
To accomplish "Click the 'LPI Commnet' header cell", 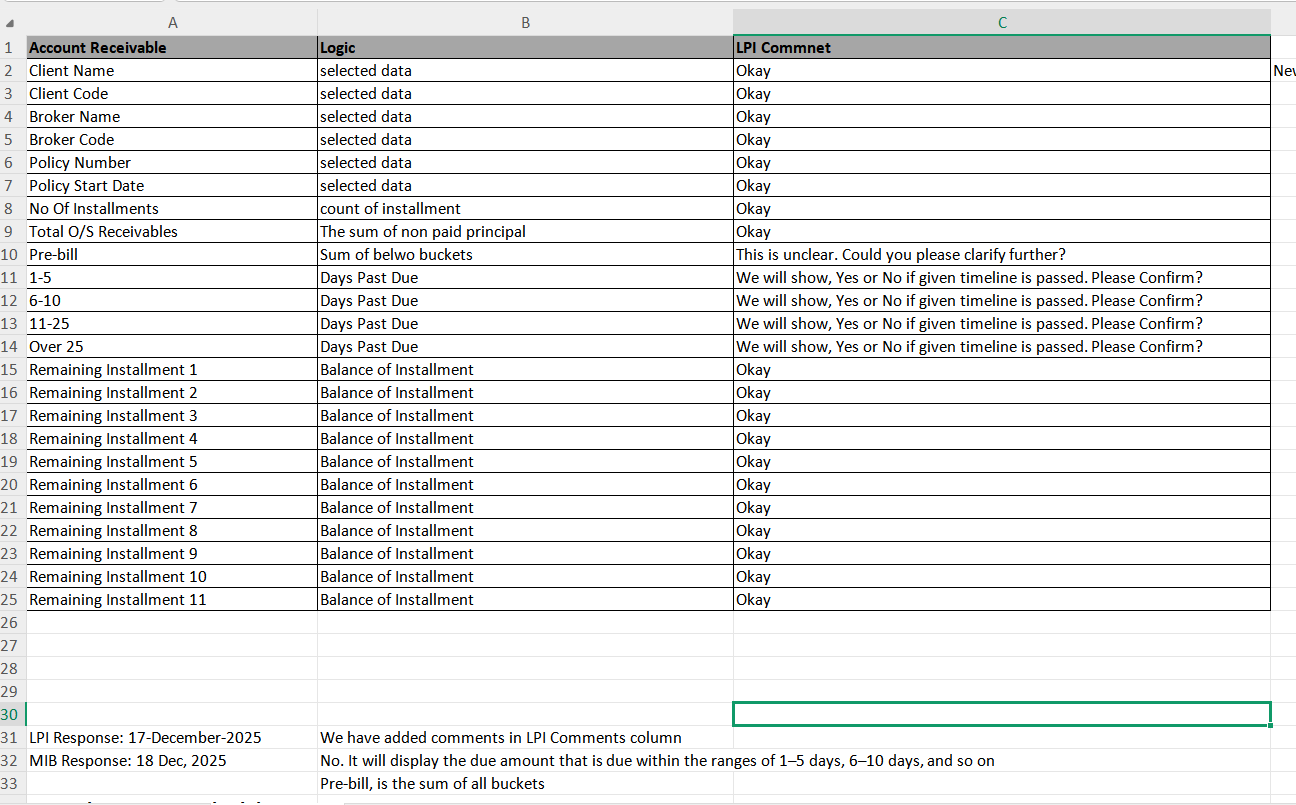I will (783, 47).
